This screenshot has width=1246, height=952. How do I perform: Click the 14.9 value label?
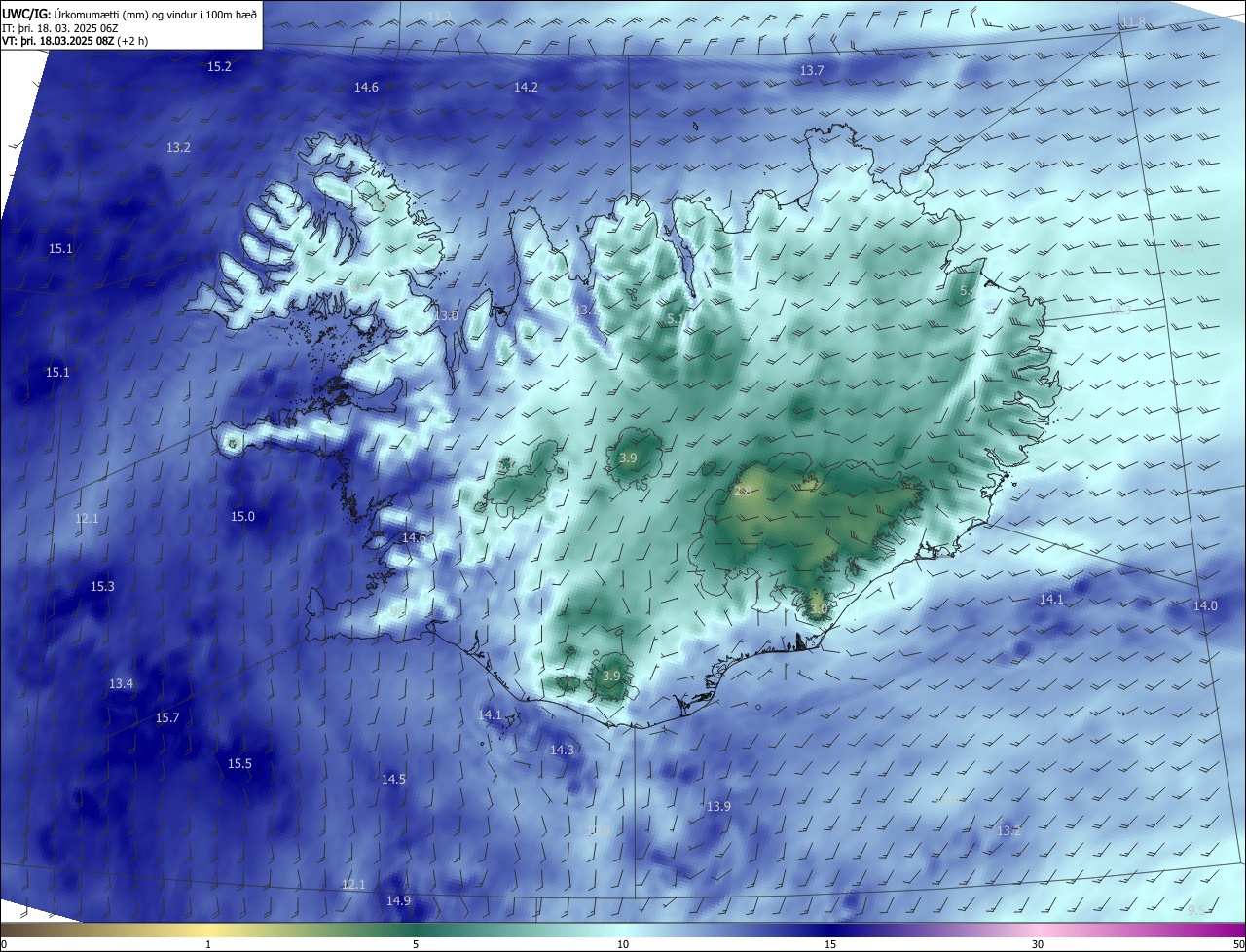398,900
